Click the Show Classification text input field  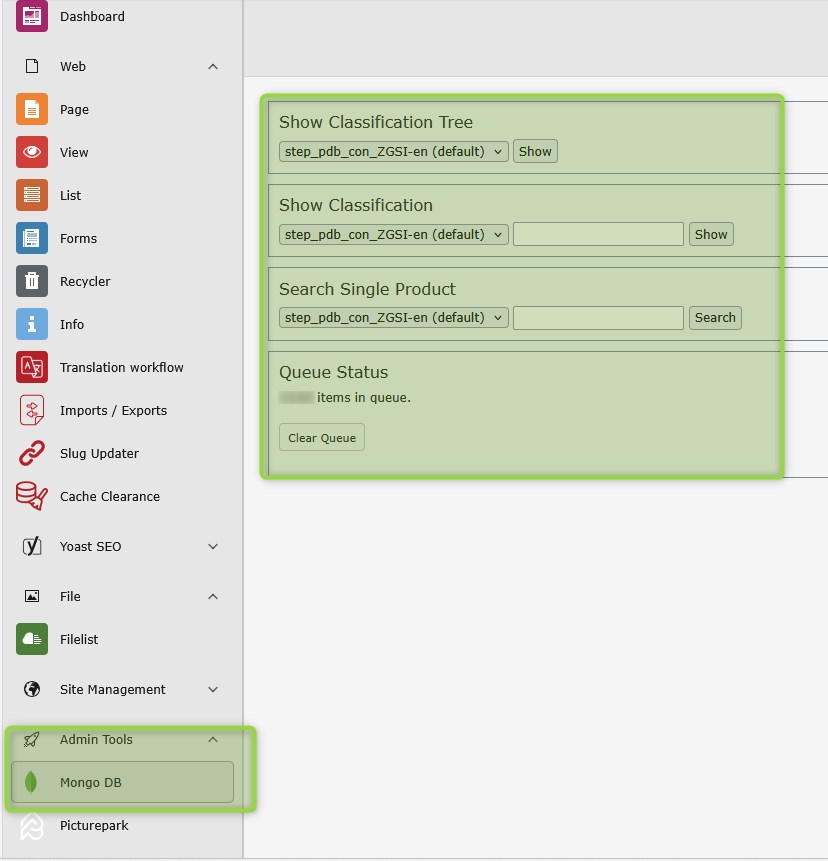(x=598, y=235)
